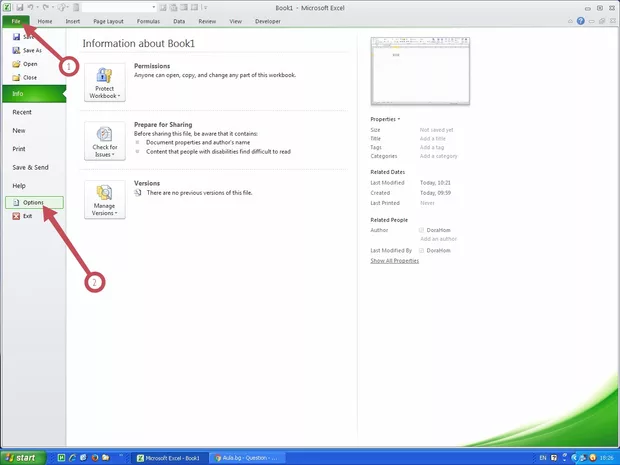Click the Windows start button
This screenshot has width=620, height=465.
tap(23, 458)
